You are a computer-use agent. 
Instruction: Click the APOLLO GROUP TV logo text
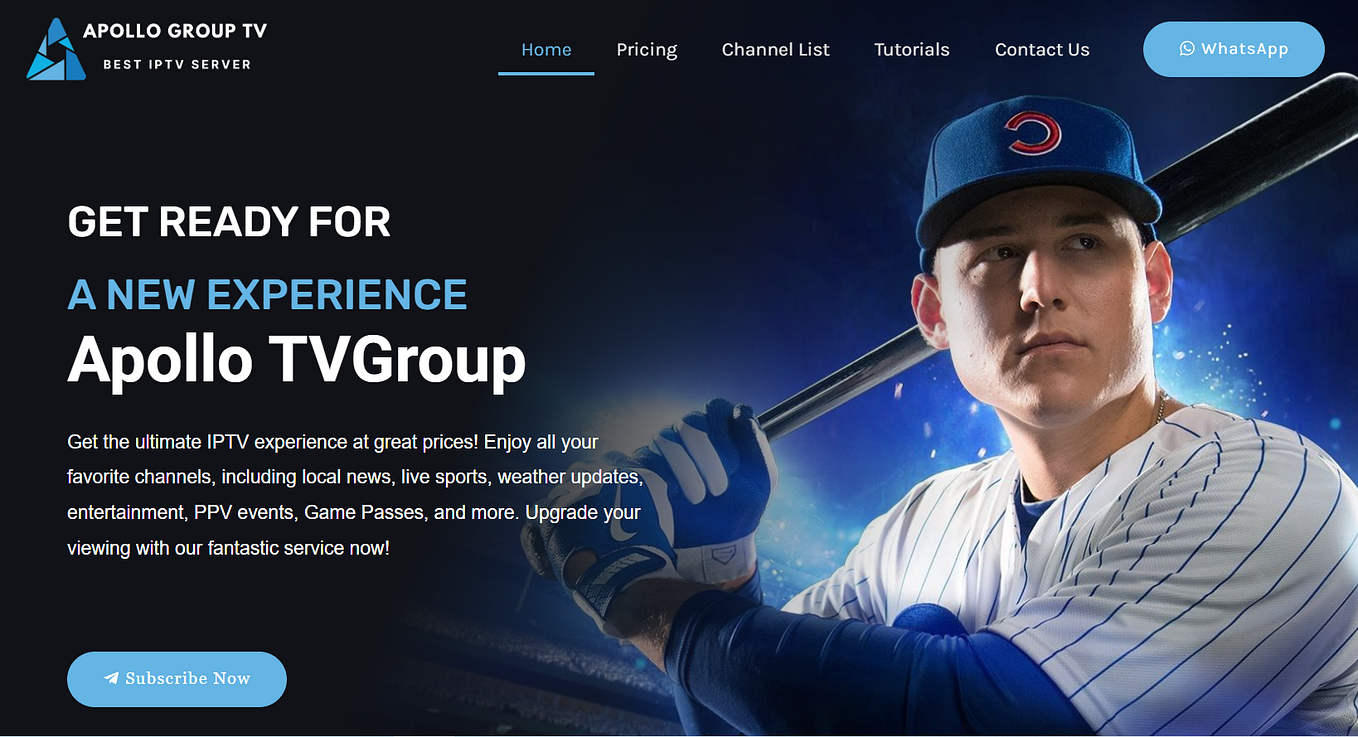175,31
